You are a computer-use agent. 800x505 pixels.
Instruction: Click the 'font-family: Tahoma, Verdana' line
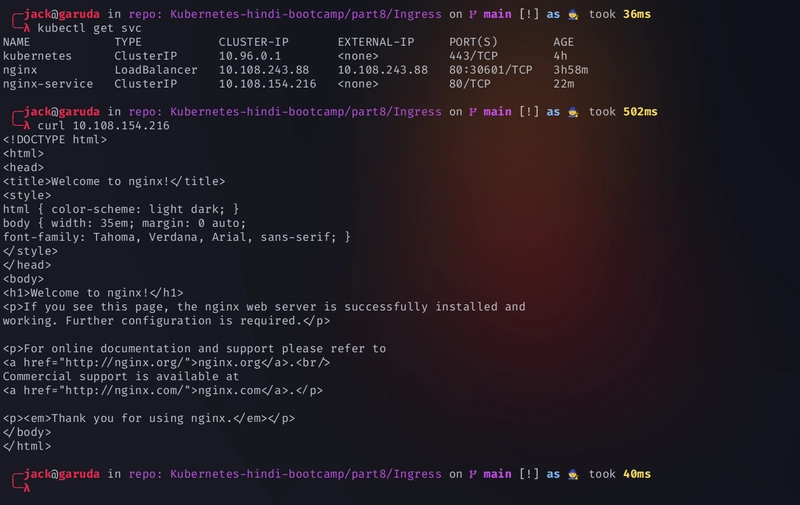pyautogui.click(x=177, y=237)
